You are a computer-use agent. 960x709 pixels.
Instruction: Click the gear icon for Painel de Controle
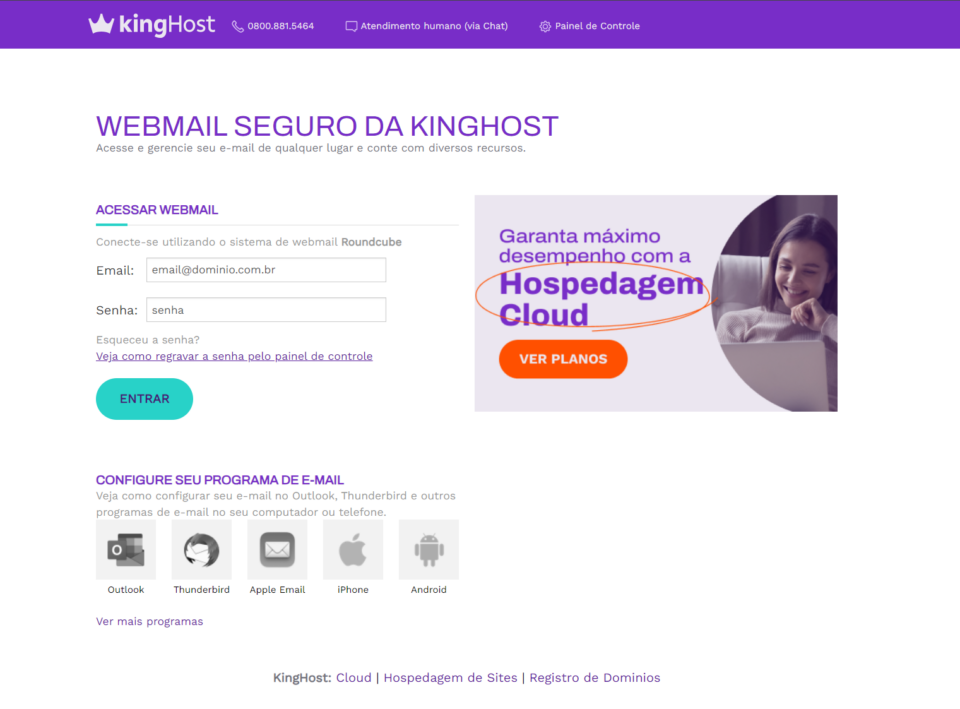545,26
